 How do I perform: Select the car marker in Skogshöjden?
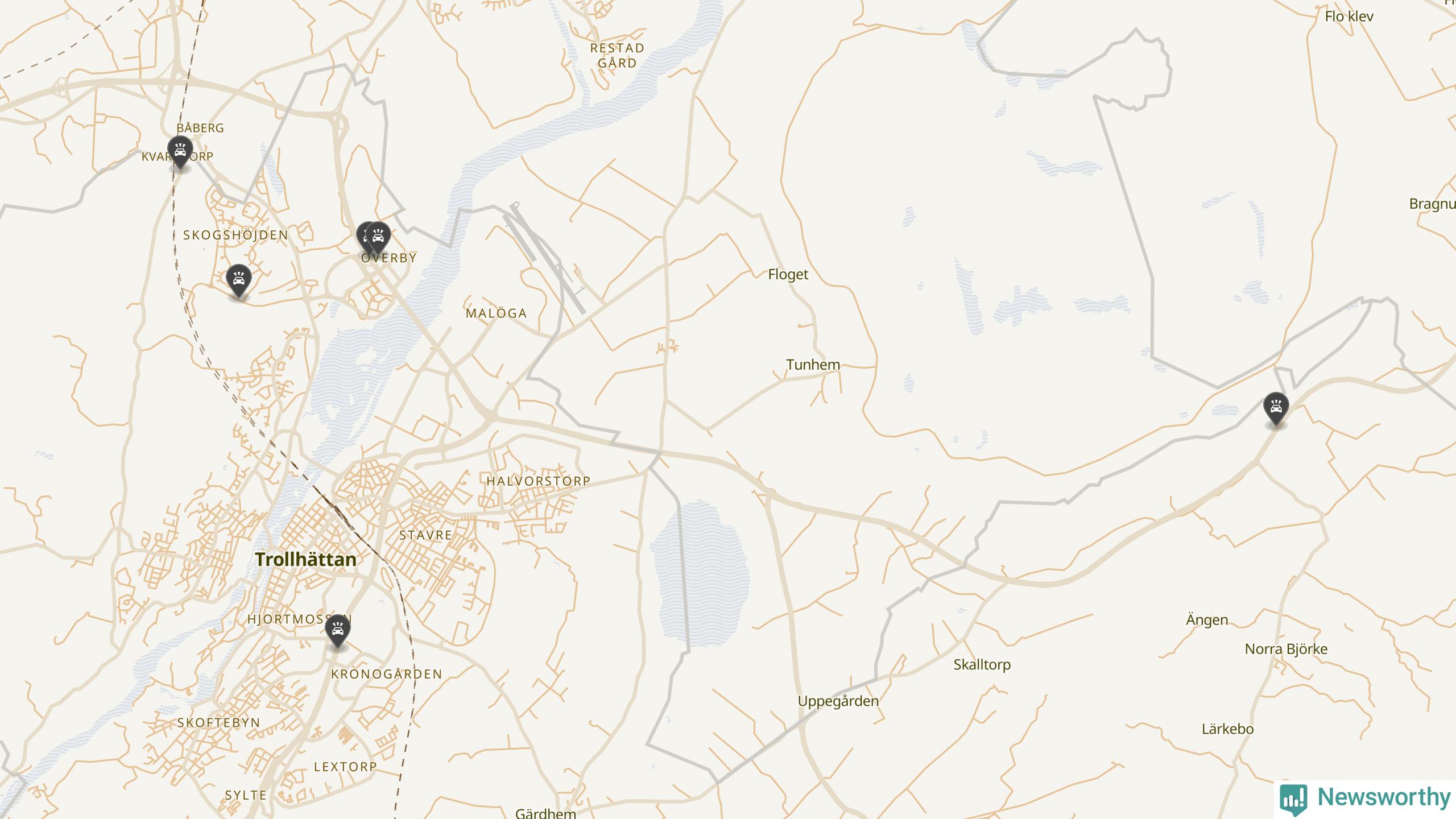point(239,280)
